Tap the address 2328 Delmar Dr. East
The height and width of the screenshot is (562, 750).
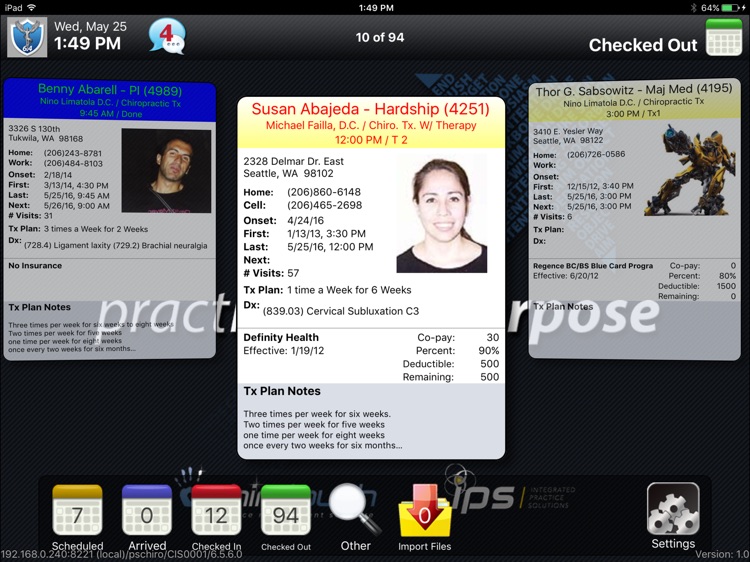click(293, 161)
